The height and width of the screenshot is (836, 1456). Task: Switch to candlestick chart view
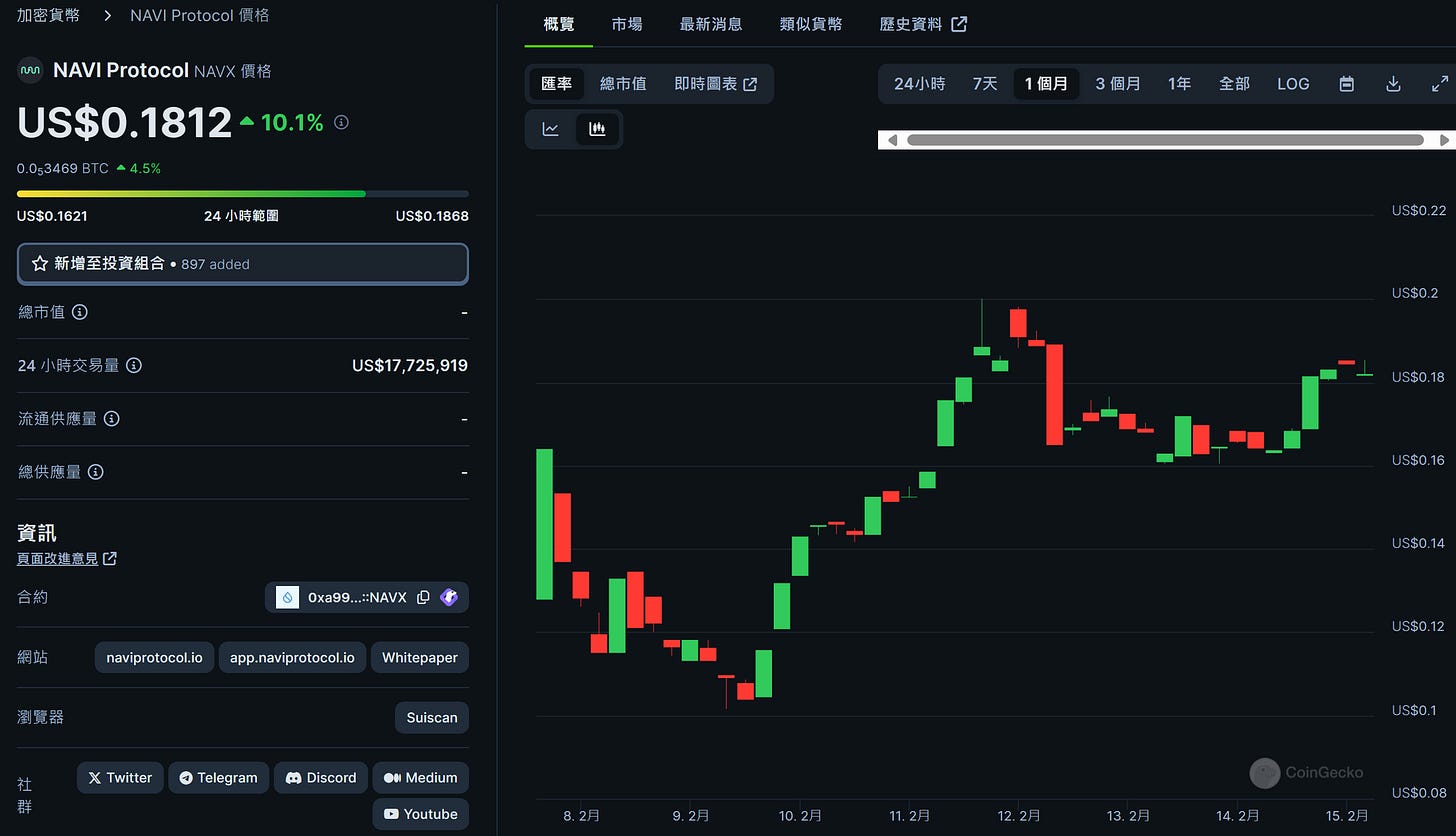click(x=597, y=129)
